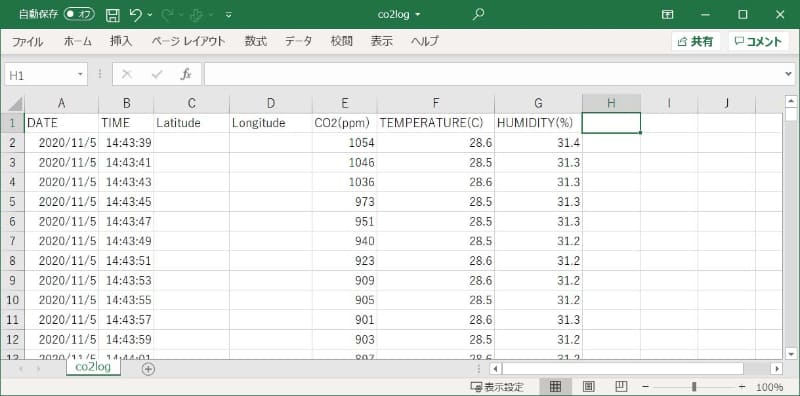
Task: Select row 5 header
Action: [x=12, y=202]
